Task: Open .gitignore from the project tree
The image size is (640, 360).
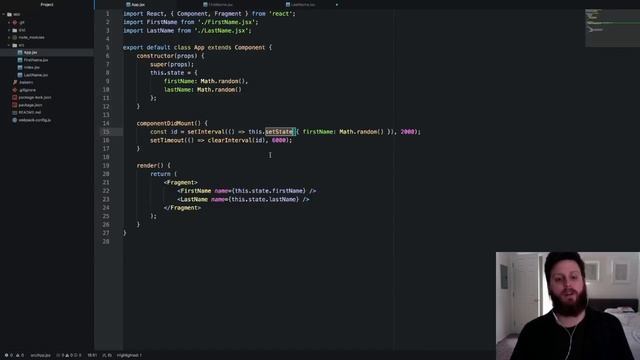Action: 27,90
